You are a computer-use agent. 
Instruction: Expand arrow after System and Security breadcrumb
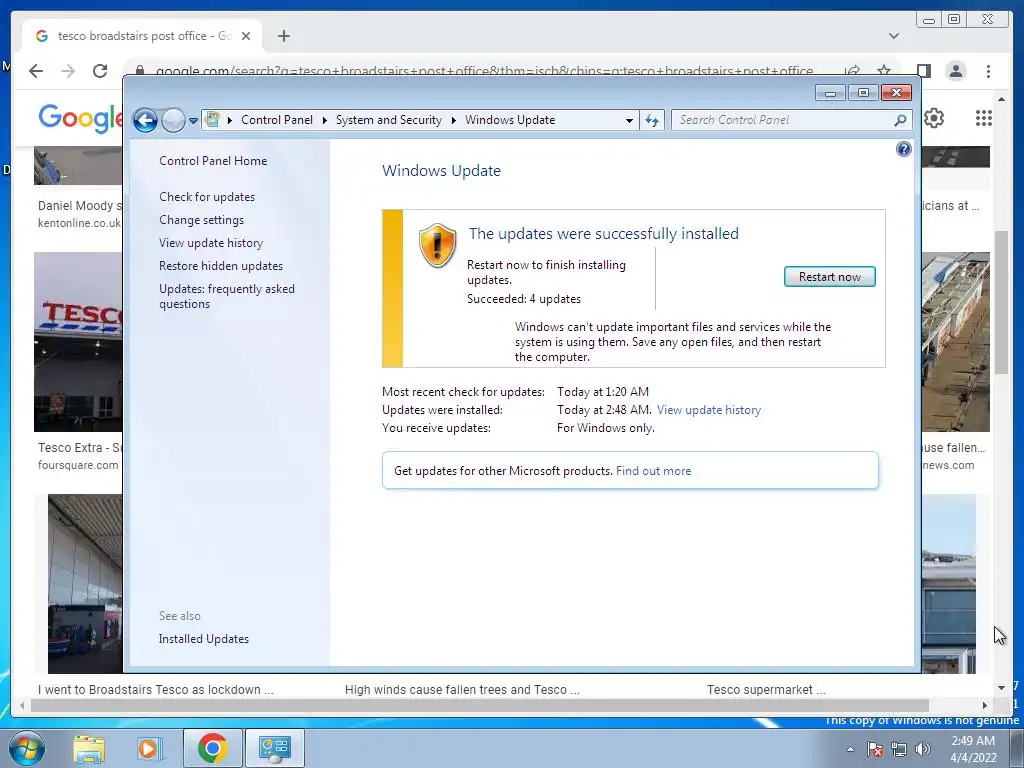click(x=453, y=120)
